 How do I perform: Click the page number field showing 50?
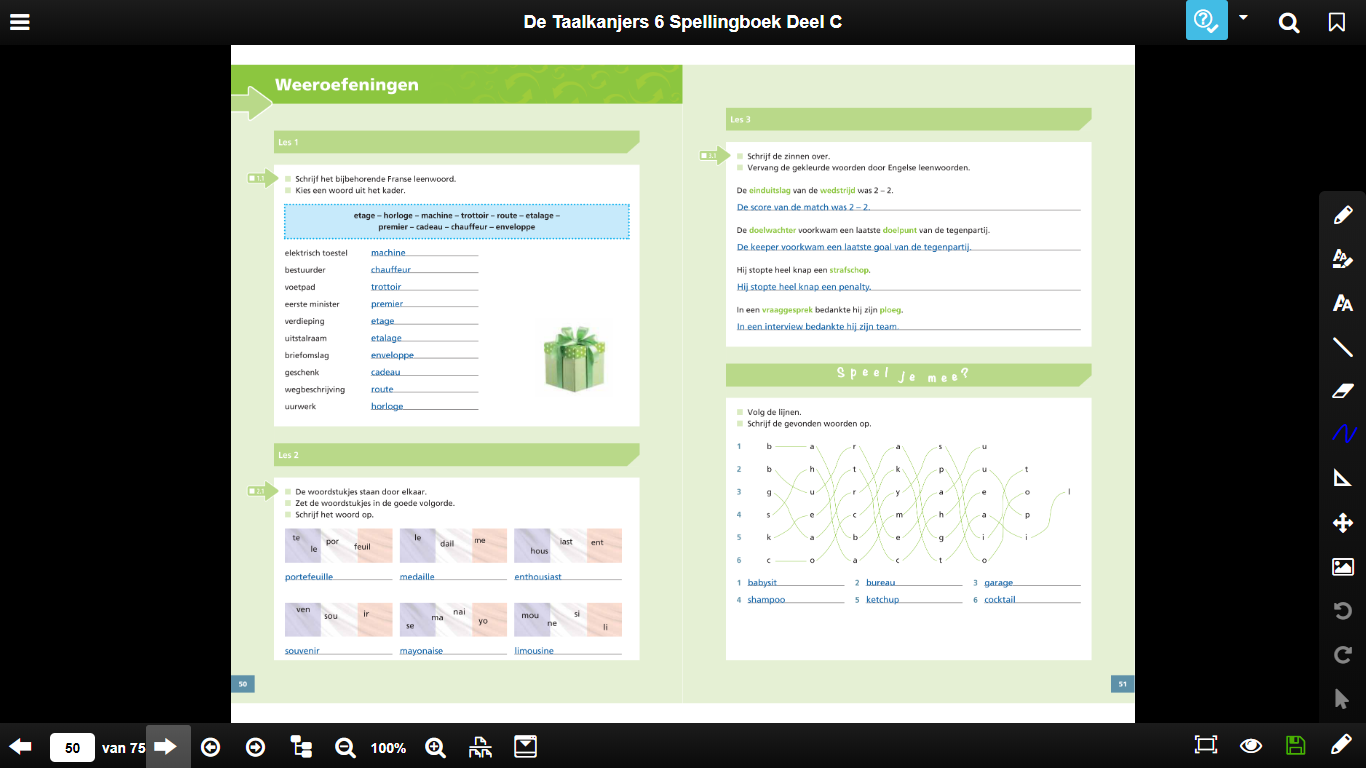pos(72,747)
